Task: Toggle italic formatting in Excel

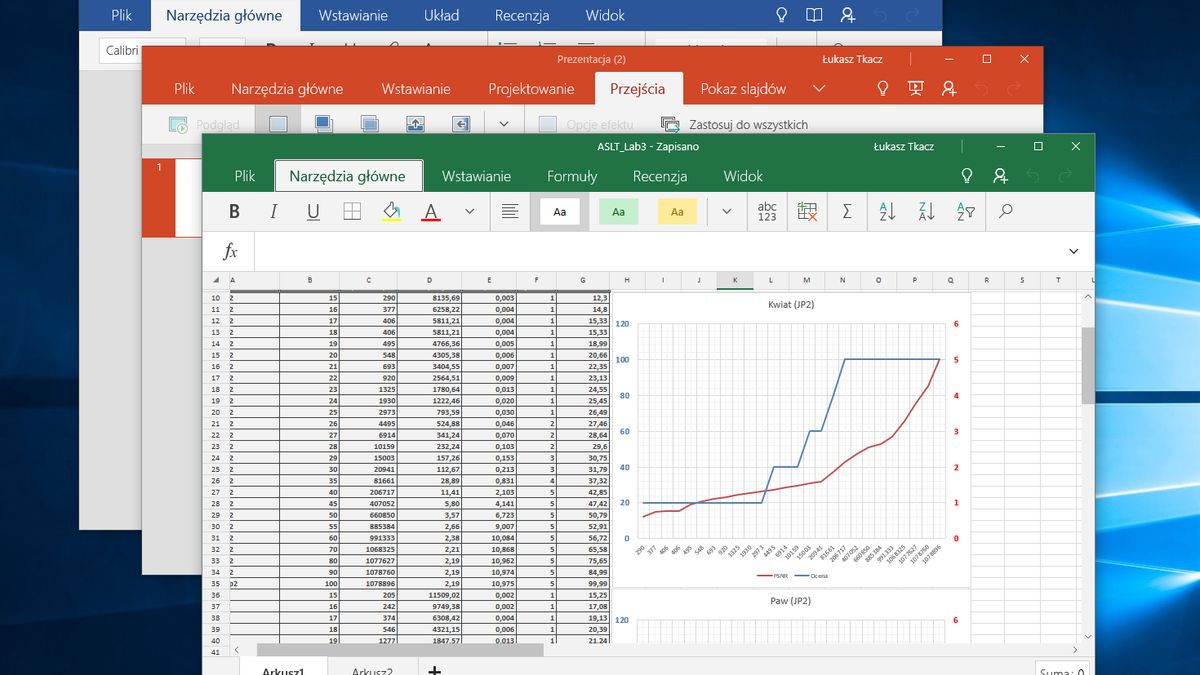Action: [274, 211]
